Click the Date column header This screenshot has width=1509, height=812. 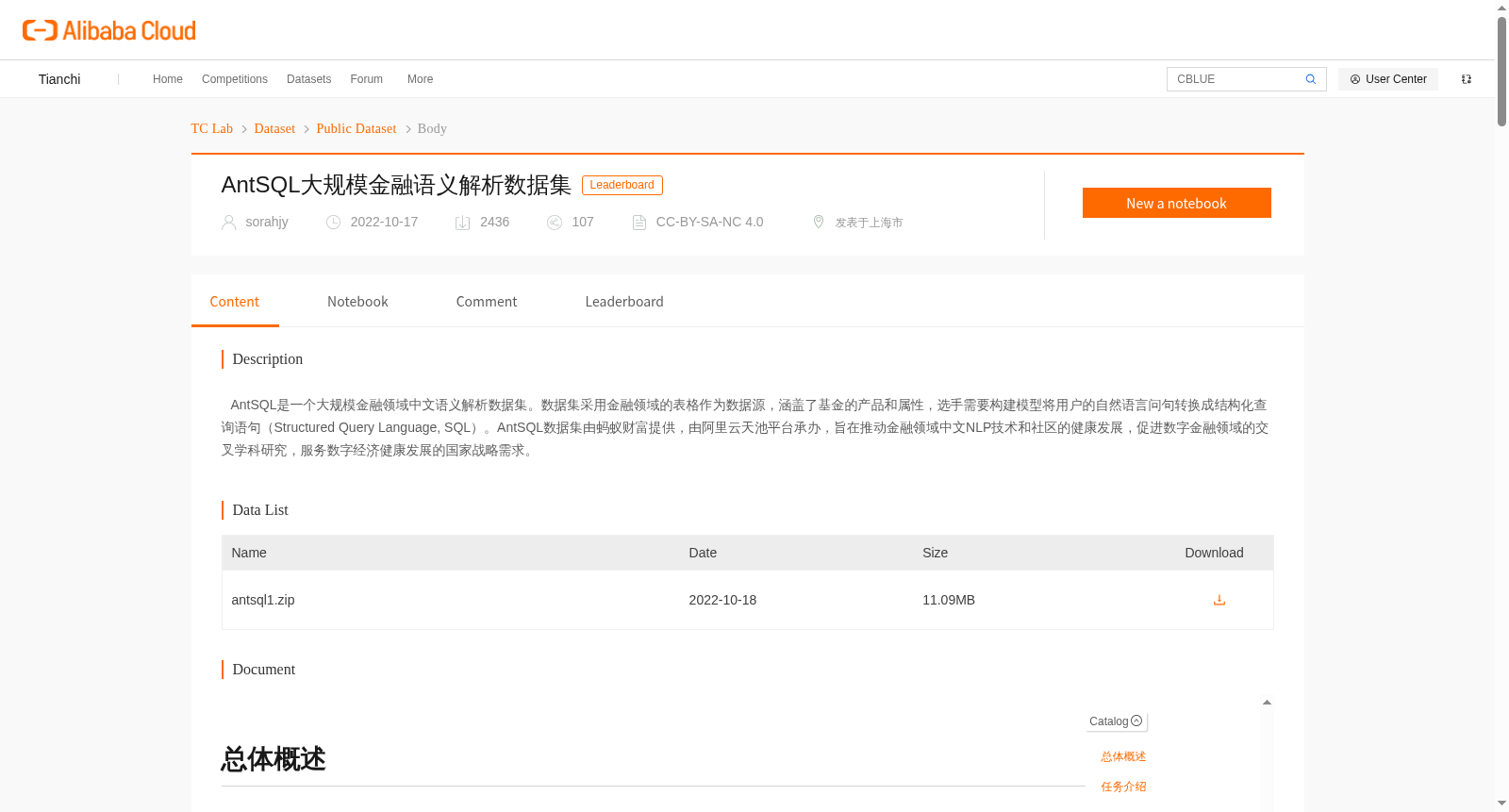(703, 553)
